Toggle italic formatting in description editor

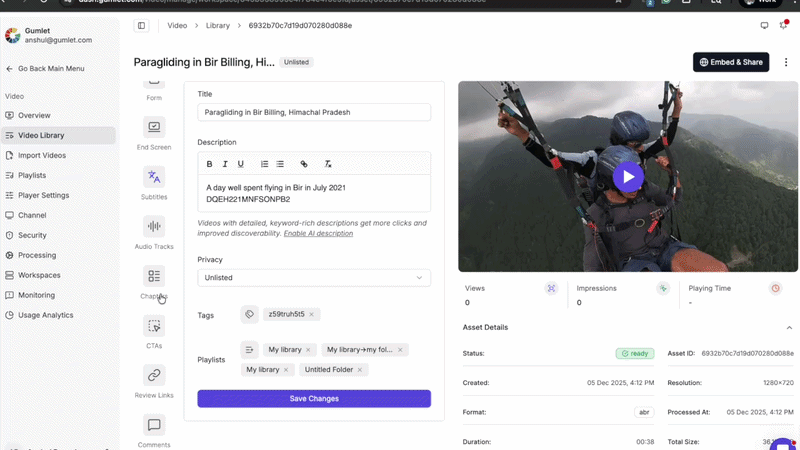click(225, 164)
